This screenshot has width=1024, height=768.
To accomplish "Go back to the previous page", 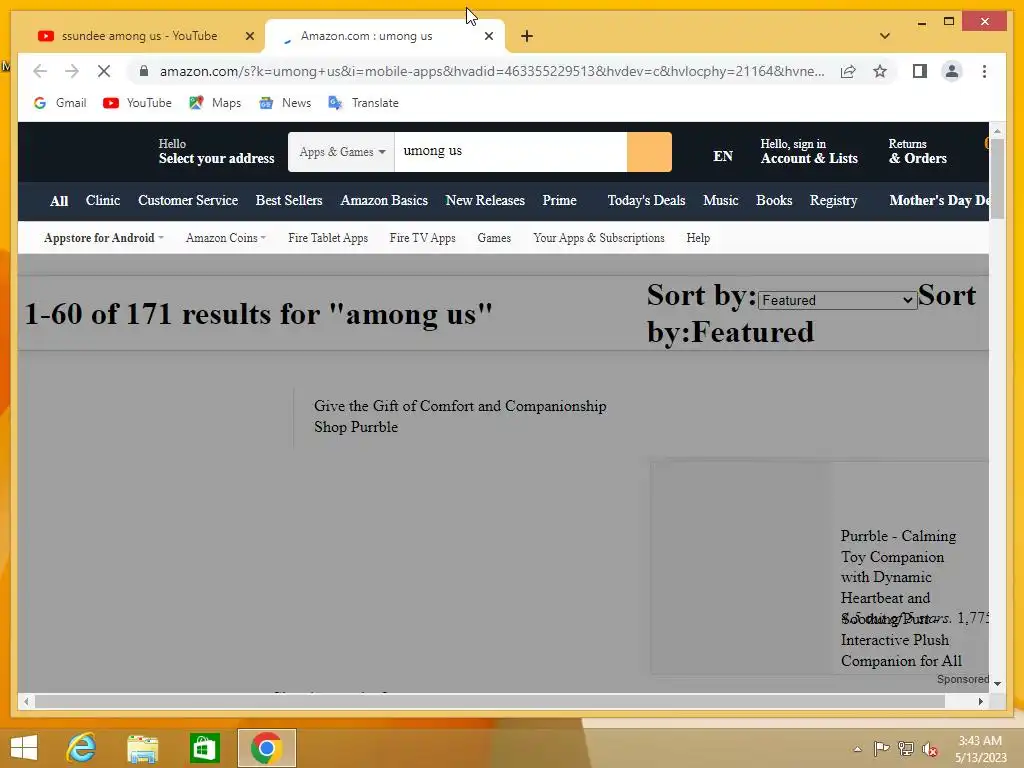I will [x=40, y=71].
